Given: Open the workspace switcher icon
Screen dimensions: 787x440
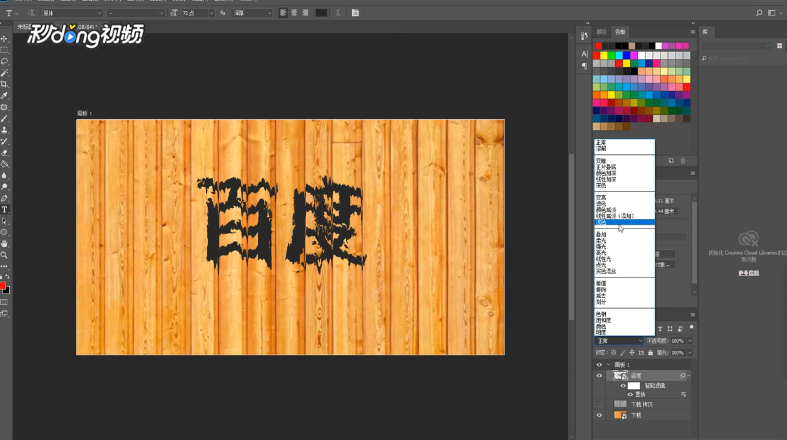Looking at the screenshot, I should coord(771,13).
